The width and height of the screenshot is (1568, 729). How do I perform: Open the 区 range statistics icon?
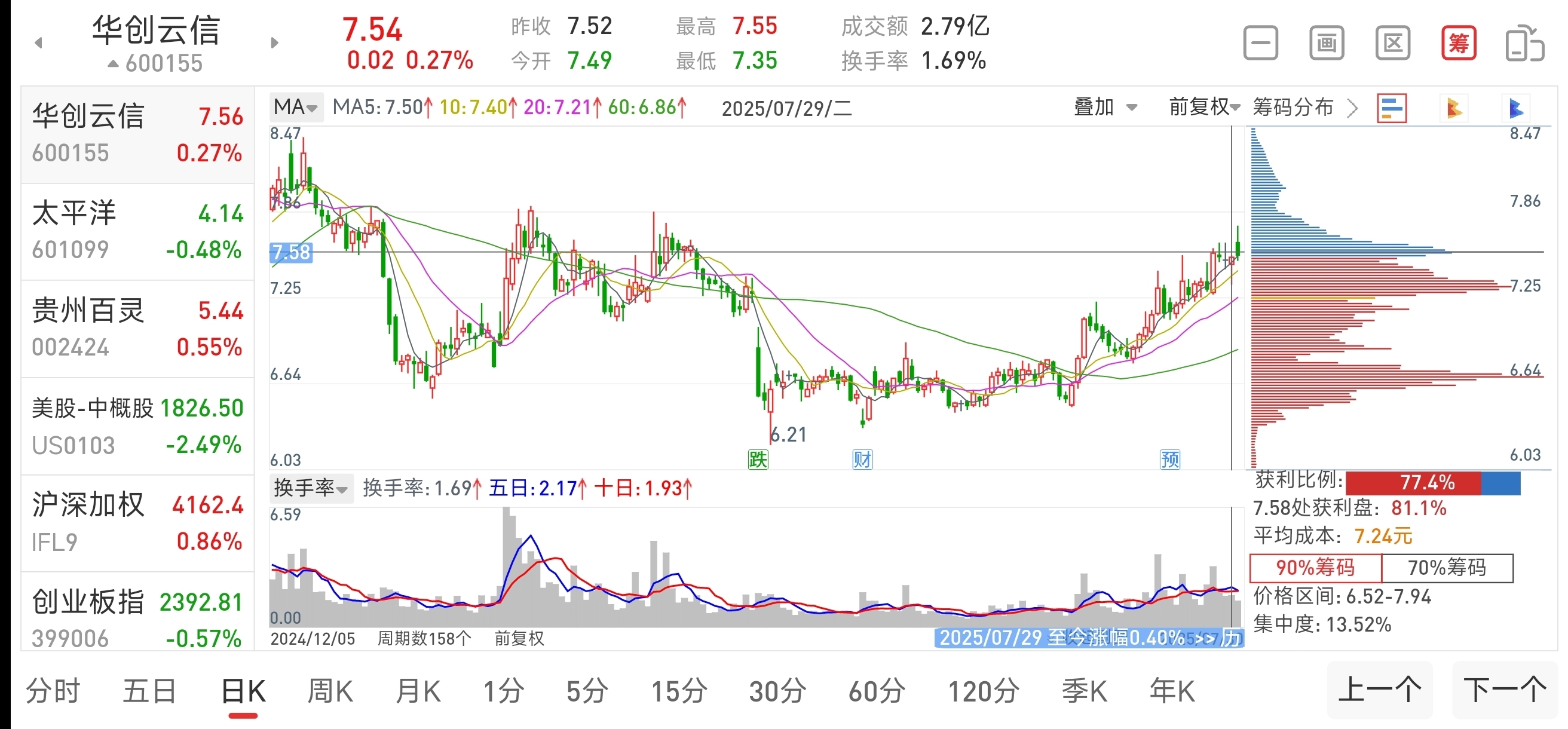[1394, 43]
